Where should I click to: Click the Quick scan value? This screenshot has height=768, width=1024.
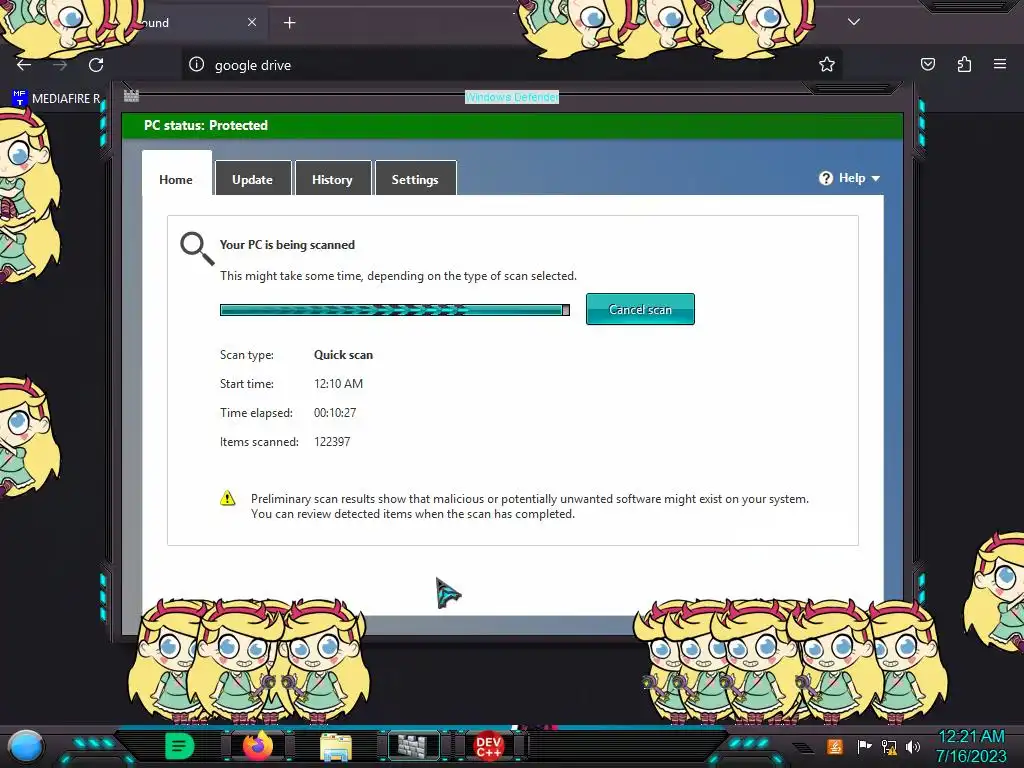coord(344,355)
